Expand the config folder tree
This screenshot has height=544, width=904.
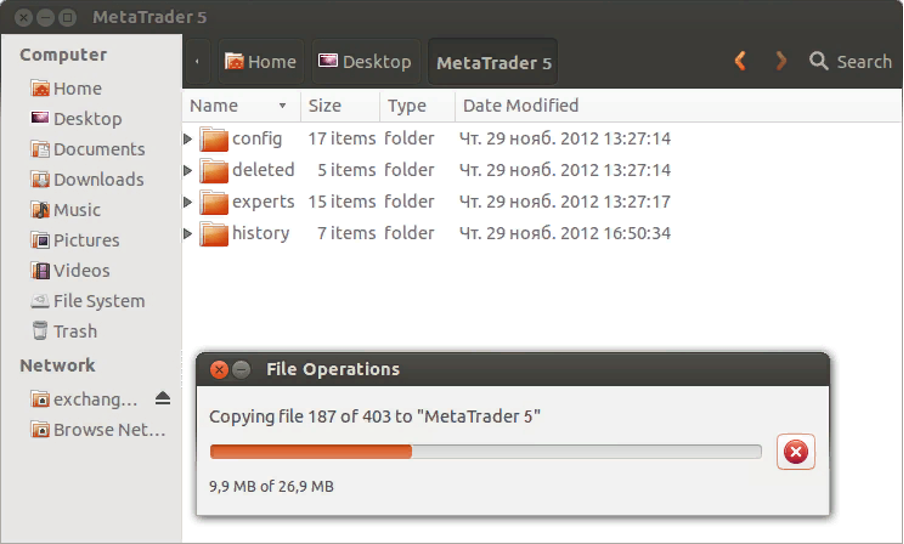188,139
